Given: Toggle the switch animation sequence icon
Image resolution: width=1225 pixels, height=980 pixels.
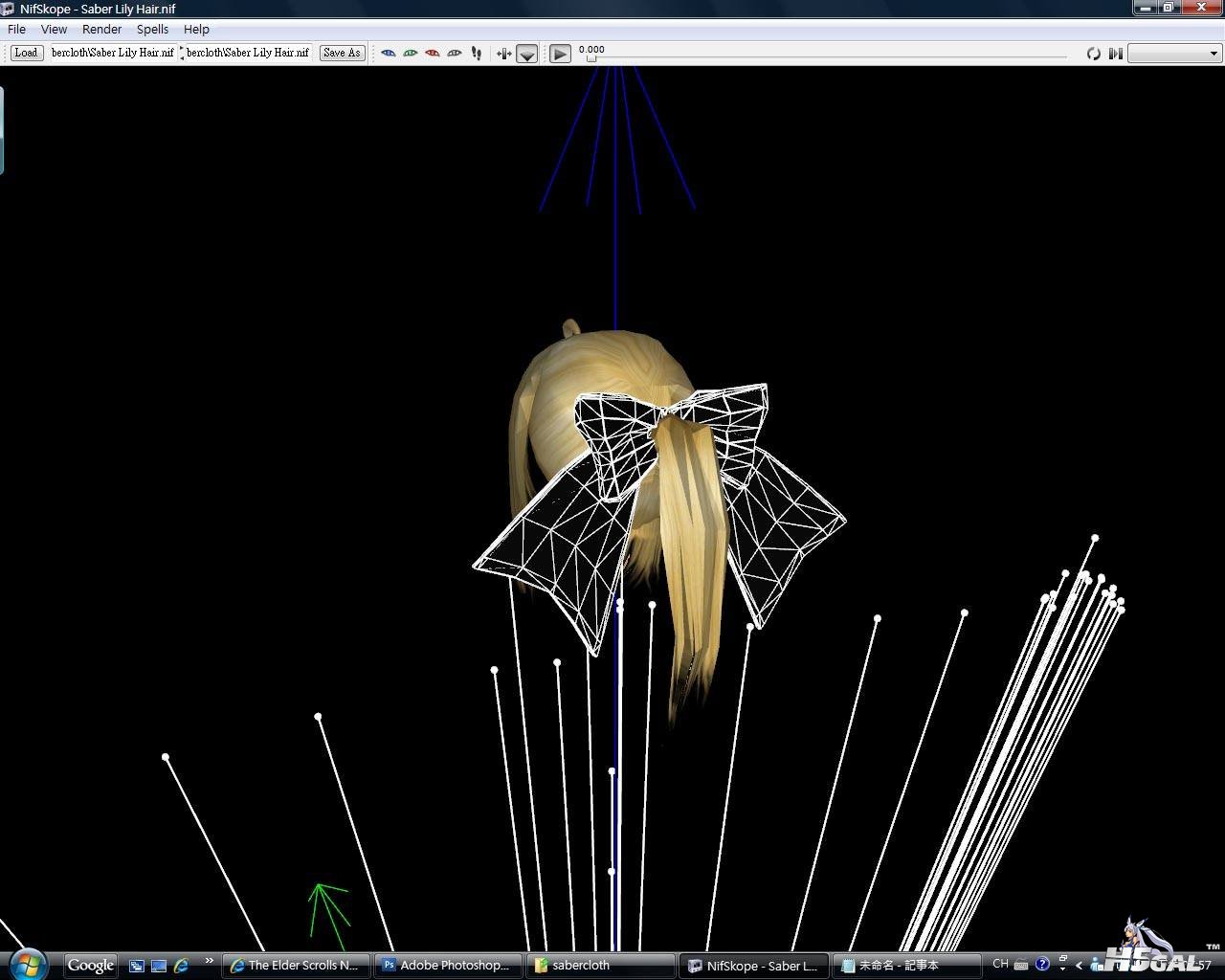Looking at the screenshot, I should (1115, 54).
